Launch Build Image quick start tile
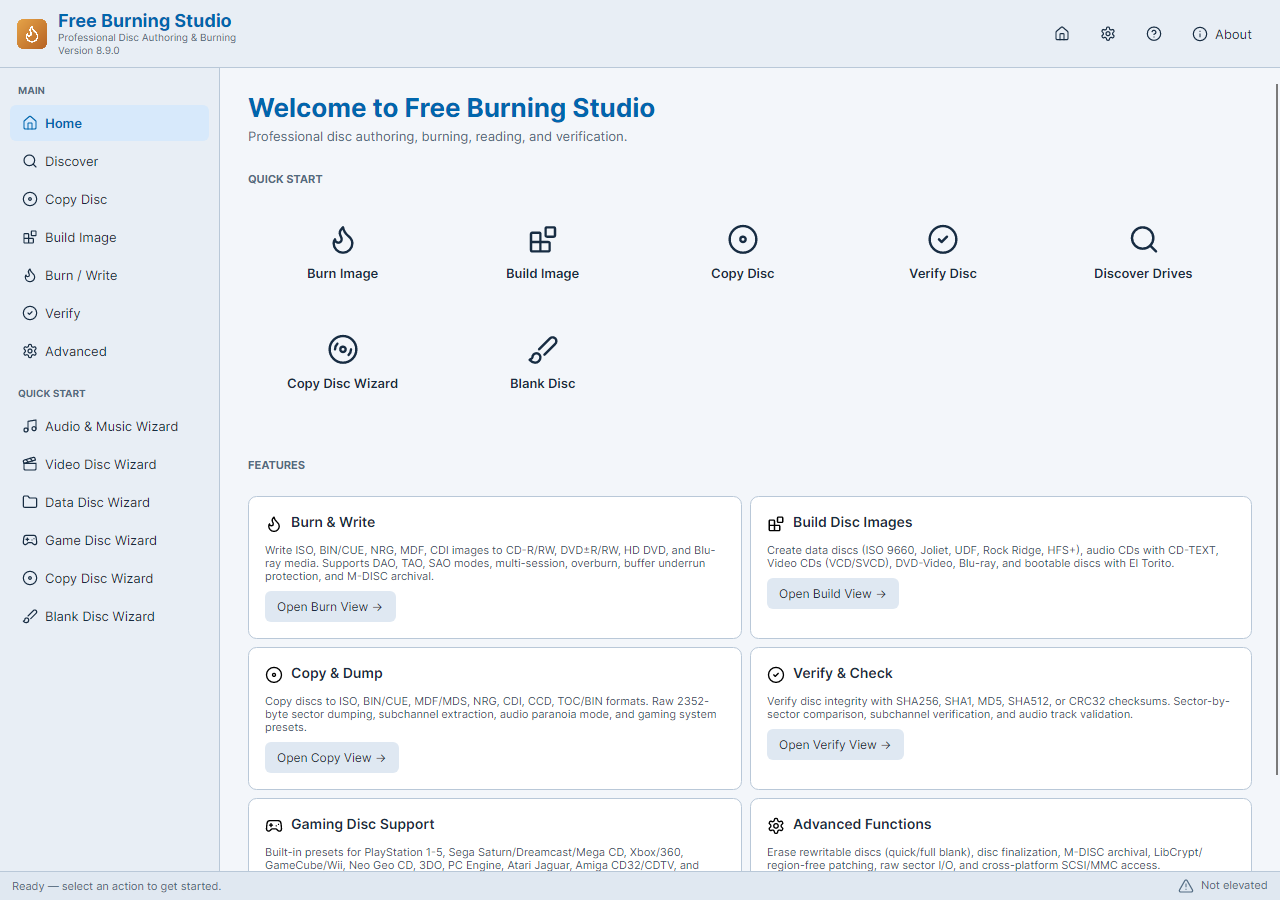Screen dimensions: 1280x900 click(543, 254)
